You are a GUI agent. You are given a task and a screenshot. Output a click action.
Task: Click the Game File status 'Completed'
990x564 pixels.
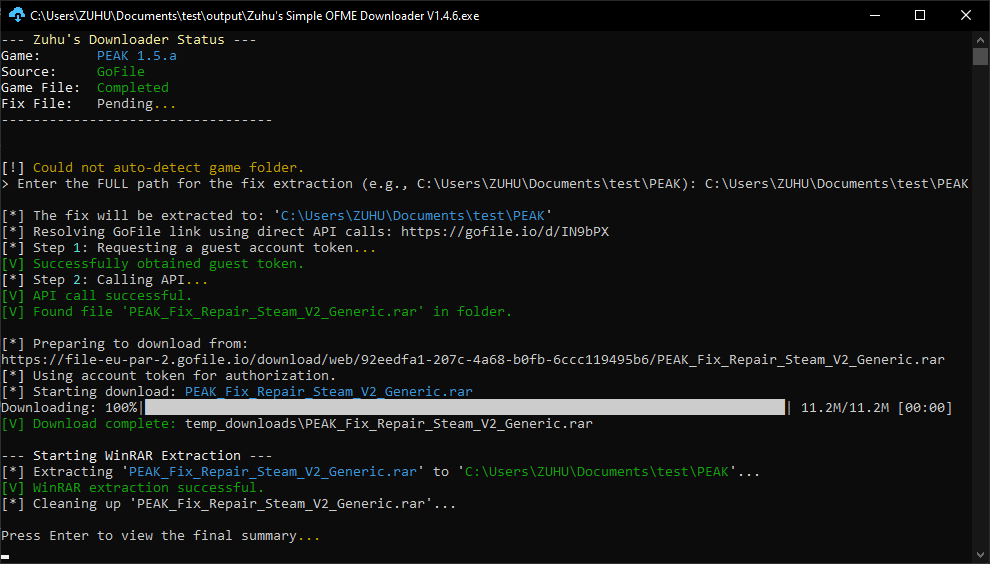(x=133, y=87)
